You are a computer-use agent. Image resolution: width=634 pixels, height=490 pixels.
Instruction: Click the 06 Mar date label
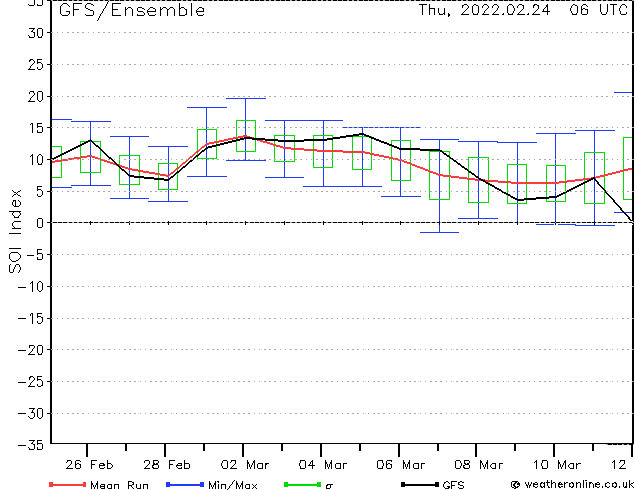pos(400,465)
